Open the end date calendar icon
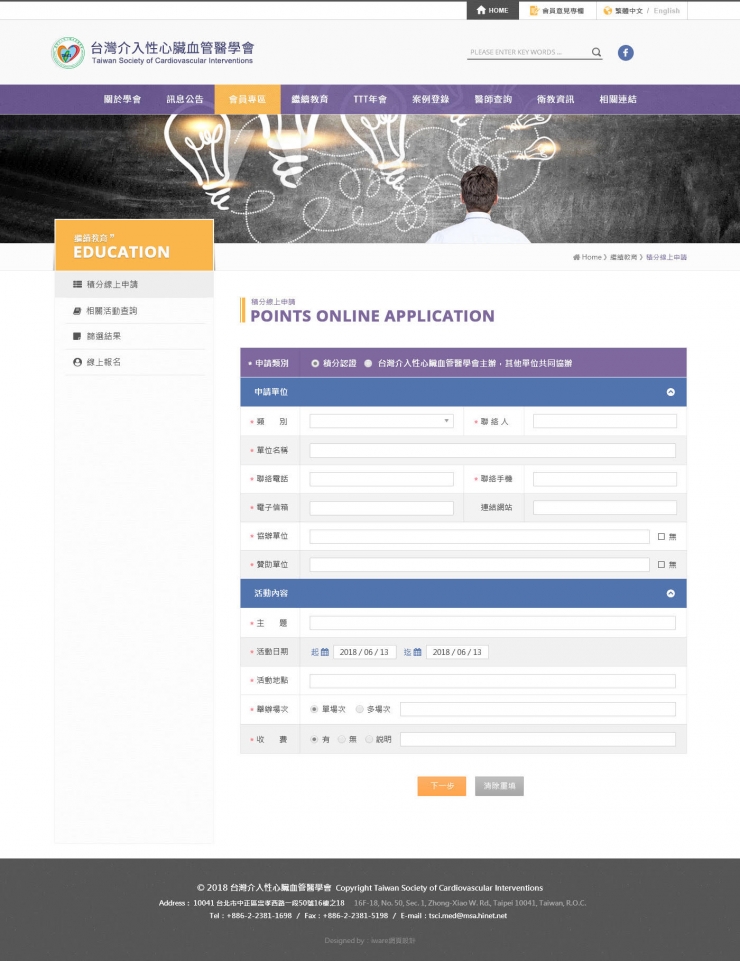 pyautogui.click(x=418, y=652)
